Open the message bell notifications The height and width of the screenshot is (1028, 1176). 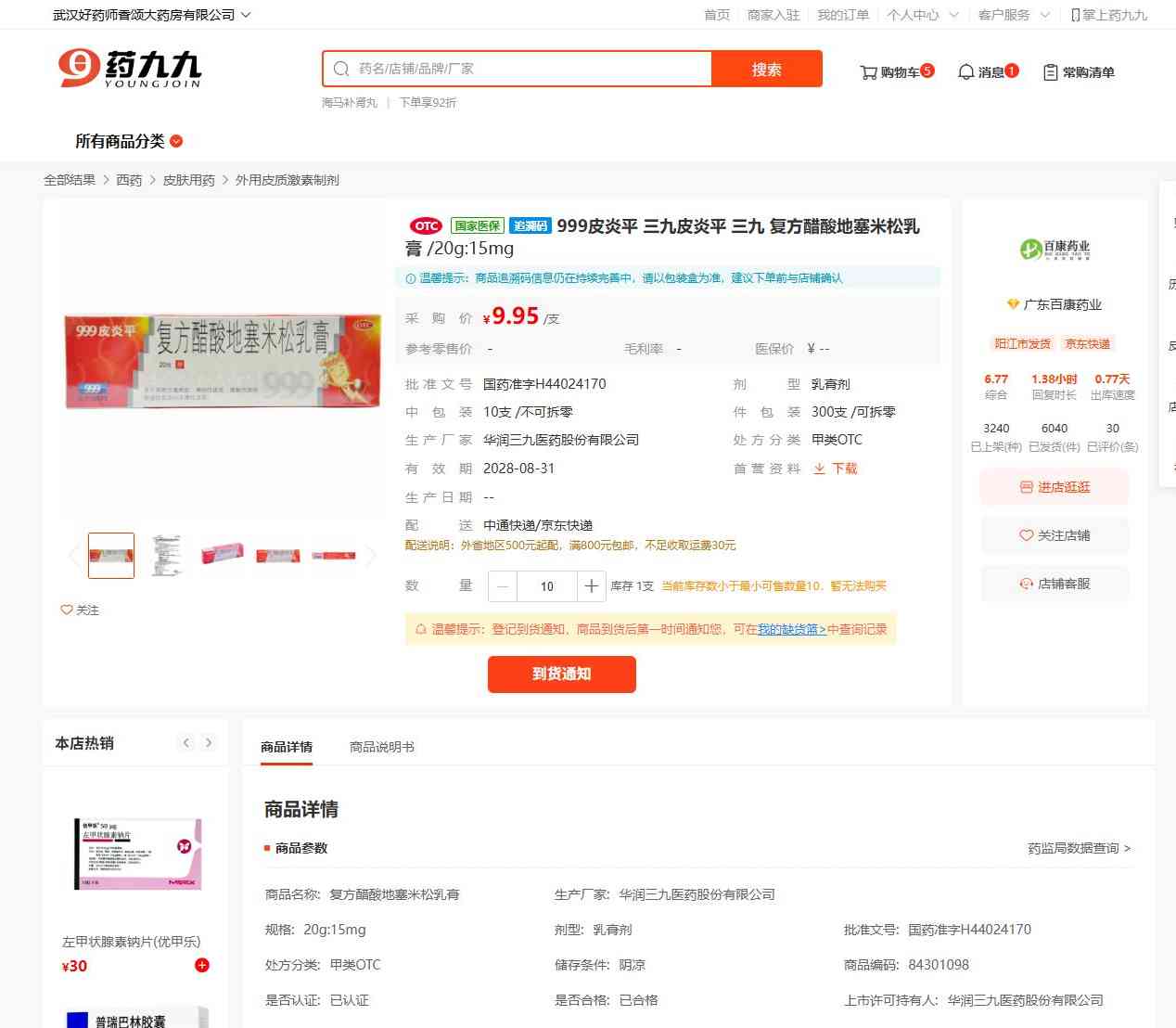click(965, 72)
